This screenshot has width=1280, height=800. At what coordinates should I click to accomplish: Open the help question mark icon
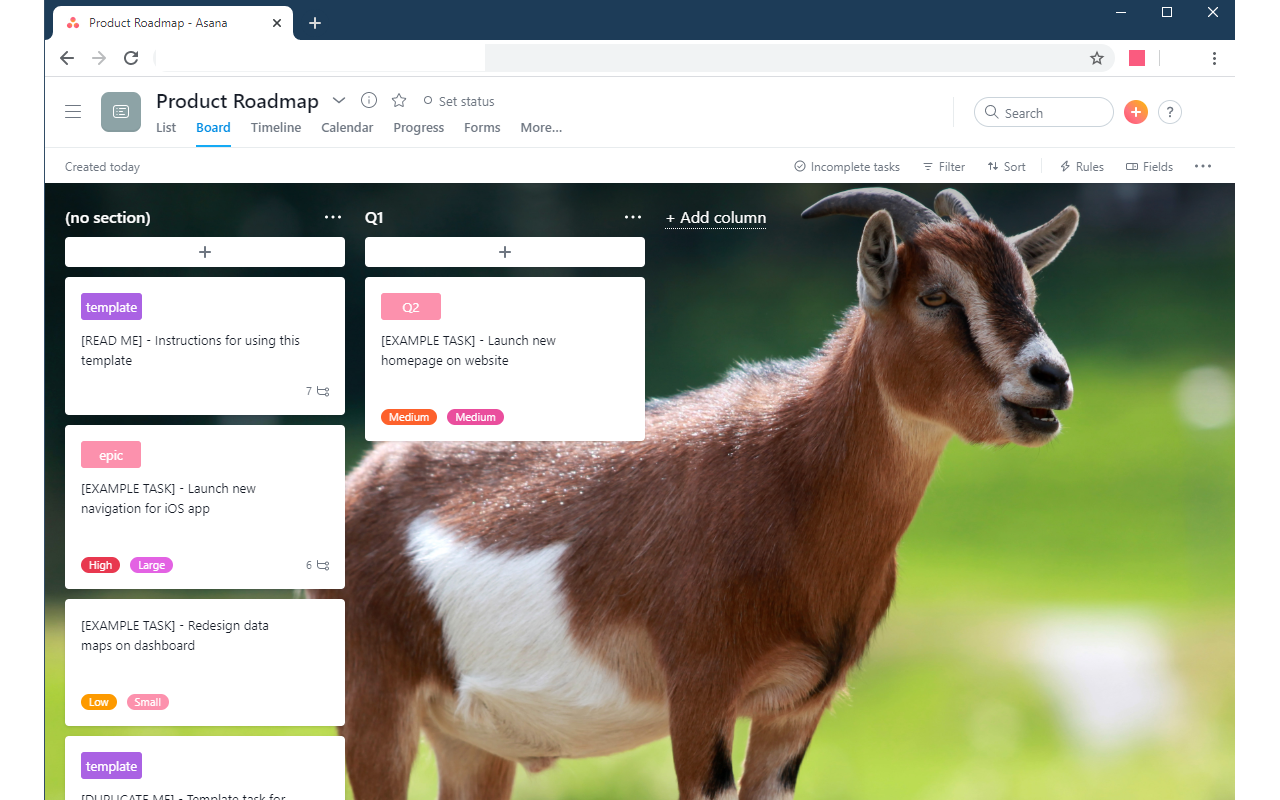[1170, 112]
